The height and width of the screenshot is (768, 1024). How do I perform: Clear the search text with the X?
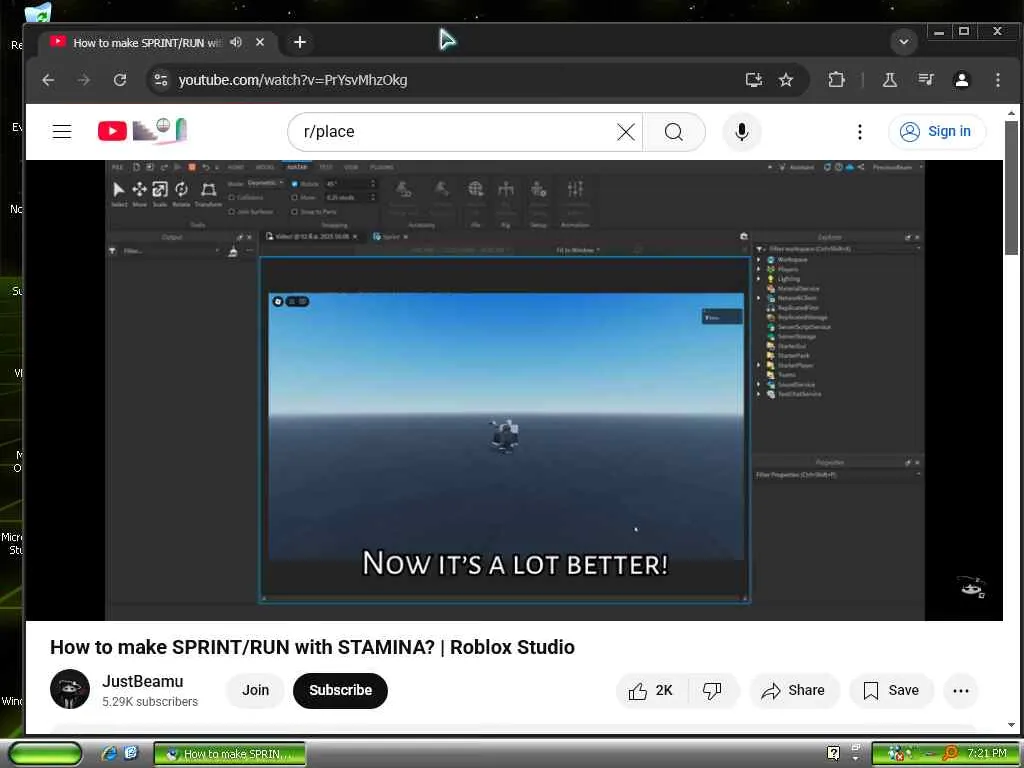click(626, 132)
